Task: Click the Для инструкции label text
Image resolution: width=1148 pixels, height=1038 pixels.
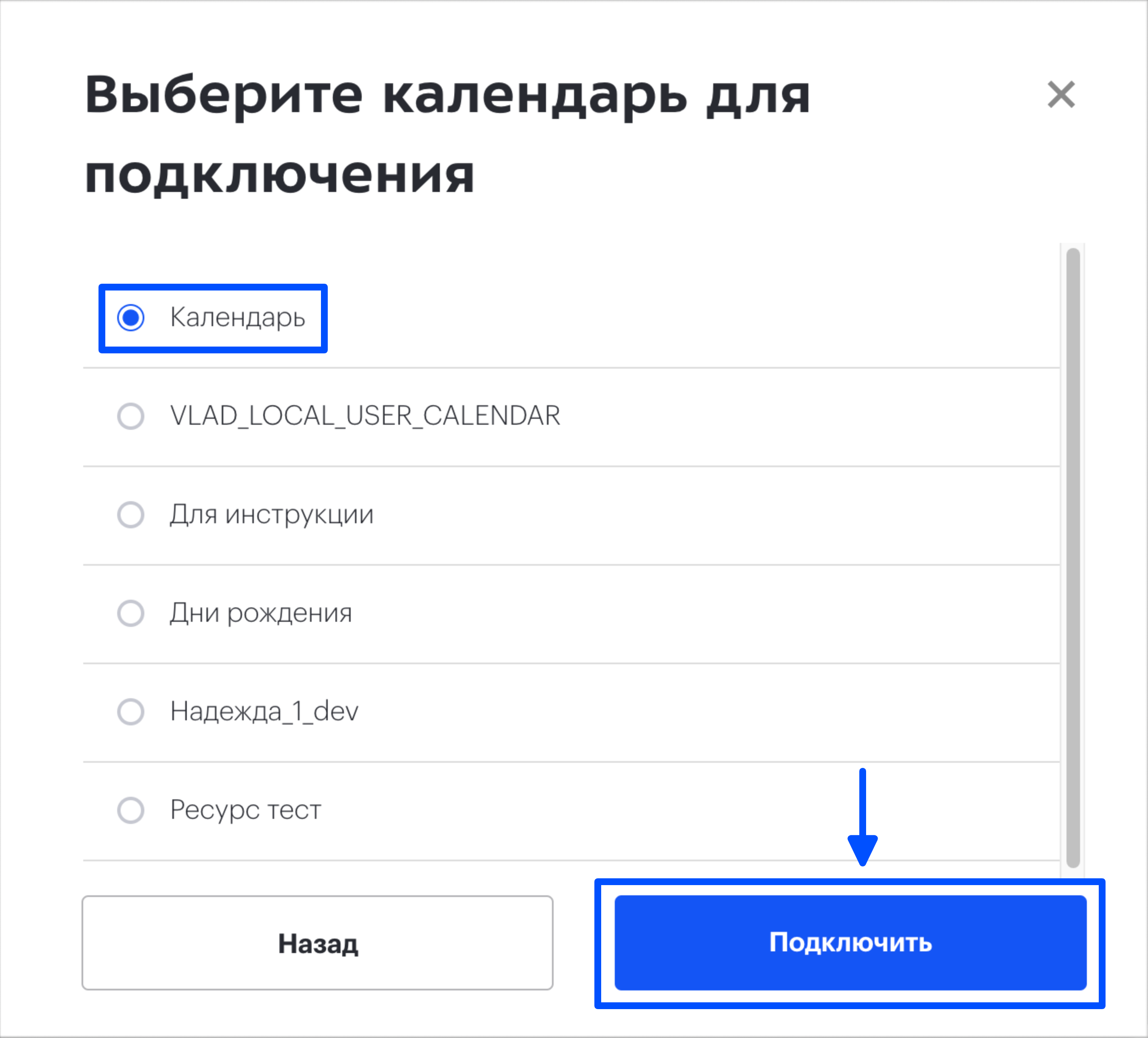Action: tap(272, 514)
